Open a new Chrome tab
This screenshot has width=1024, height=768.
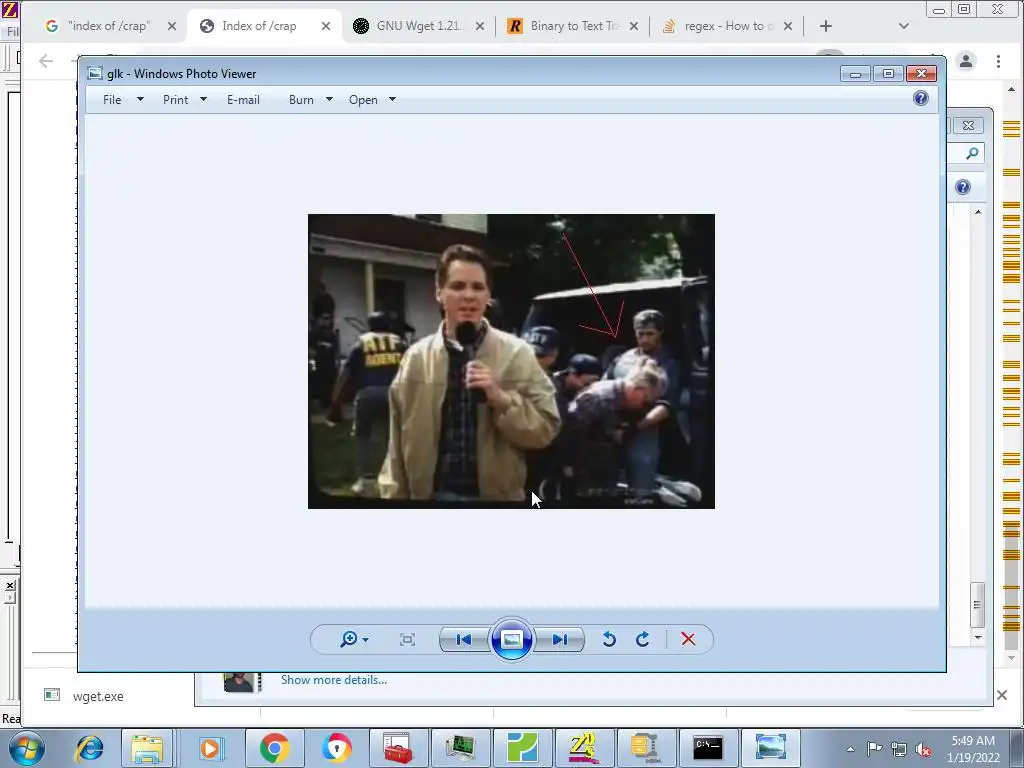tap(826, 26)
